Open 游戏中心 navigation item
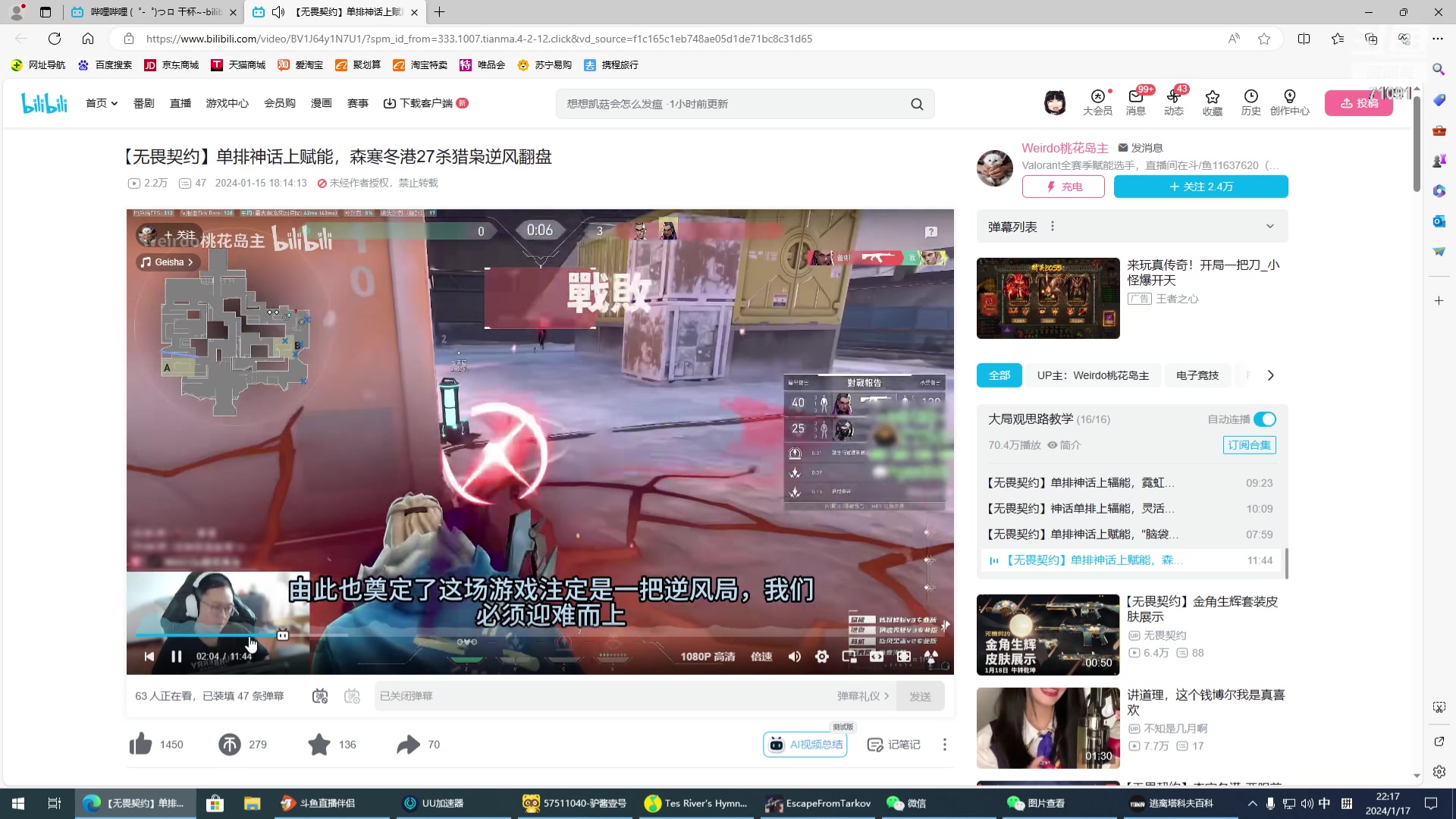 [x=227, y=103]
